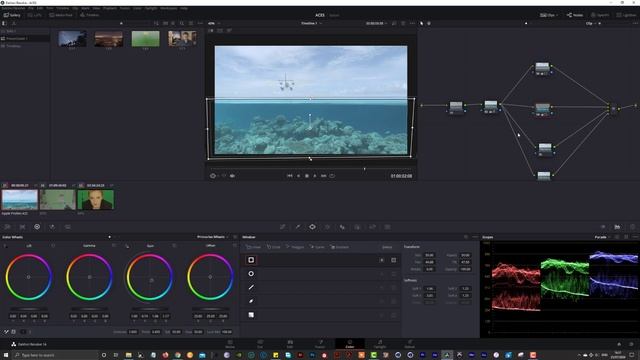Mute viewer audio speaker icon
The image size is (640, 360).
tap(232, 176)
